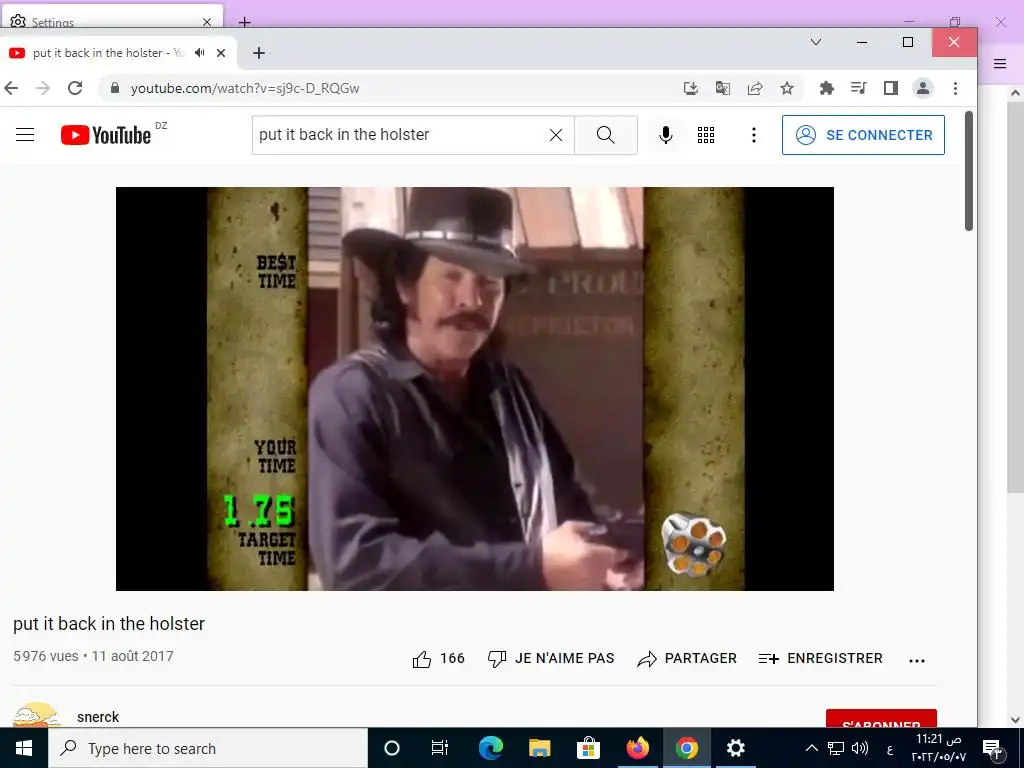Switch the keyboard input language indicator

coord(889,749)
